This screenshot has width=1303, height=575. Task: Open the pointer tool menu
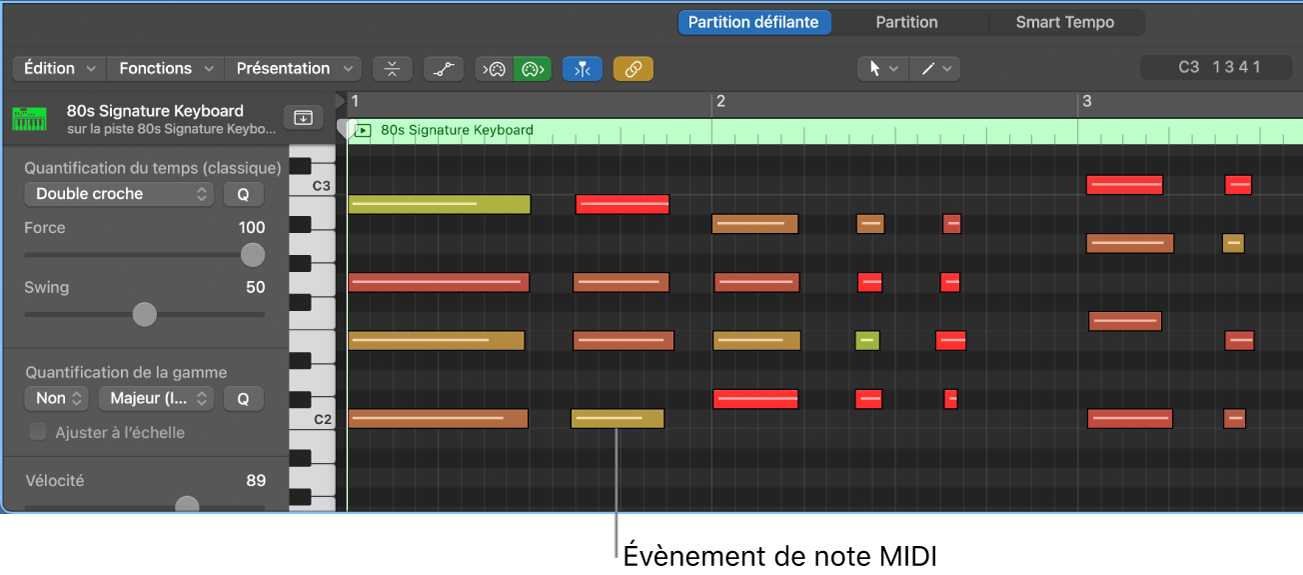pos(883,69)
